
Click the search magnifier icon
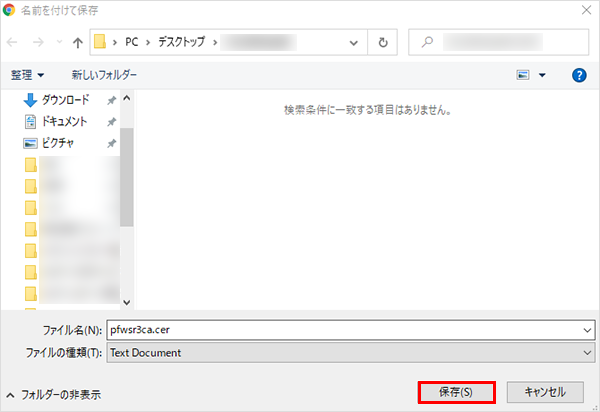click(x=427, y=42)
